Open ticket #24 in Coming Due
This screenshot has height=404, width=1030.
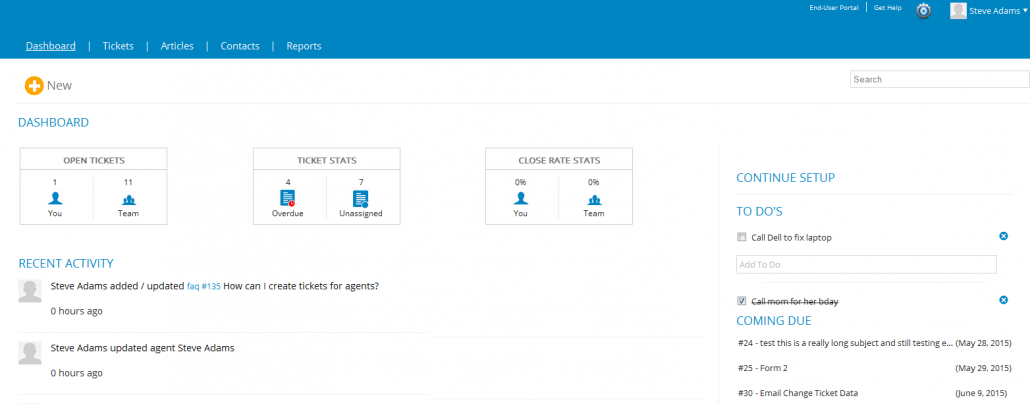(845, 343)
